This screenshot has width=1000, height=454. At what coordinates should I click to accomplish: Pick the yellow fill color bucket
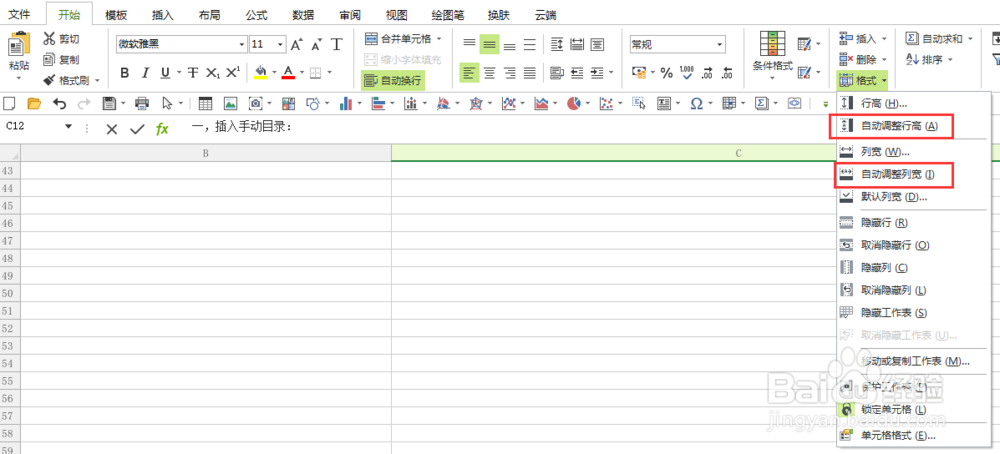[x=260, y=73]
